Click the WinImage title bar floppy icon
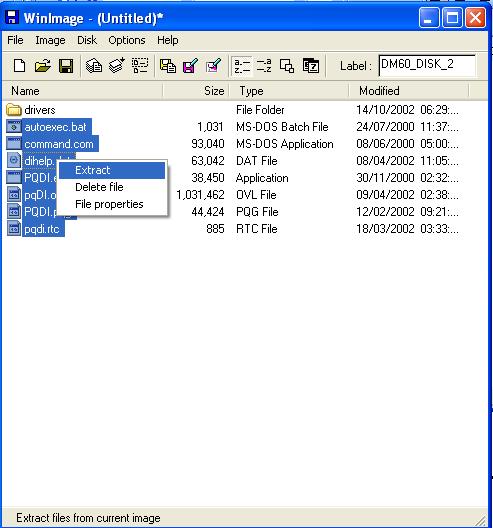493x528 pixels. click(x=12, y=18)
